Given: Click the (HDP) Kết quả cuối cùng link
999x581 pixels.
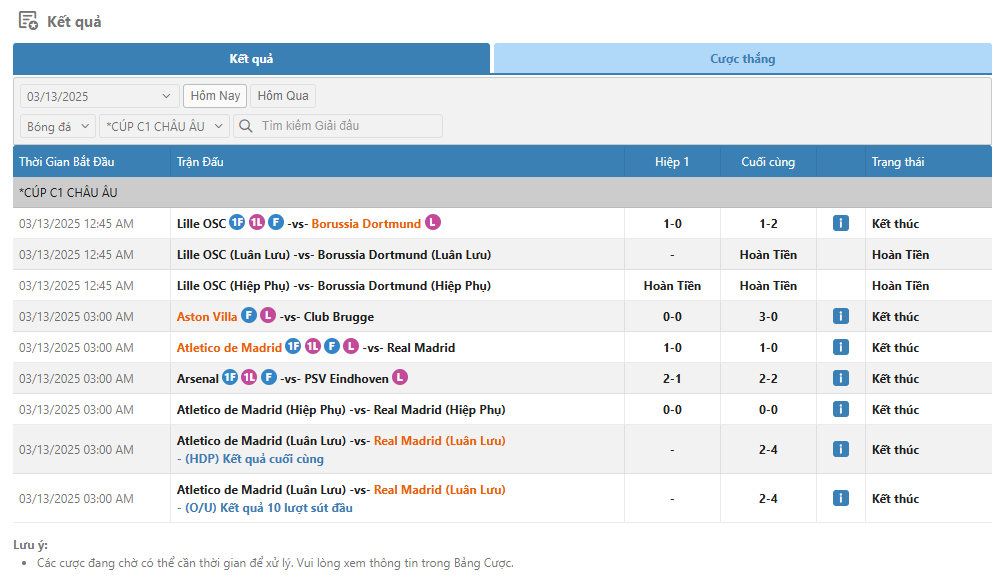Looking at the screenshot, I should (x=254, y=459).
